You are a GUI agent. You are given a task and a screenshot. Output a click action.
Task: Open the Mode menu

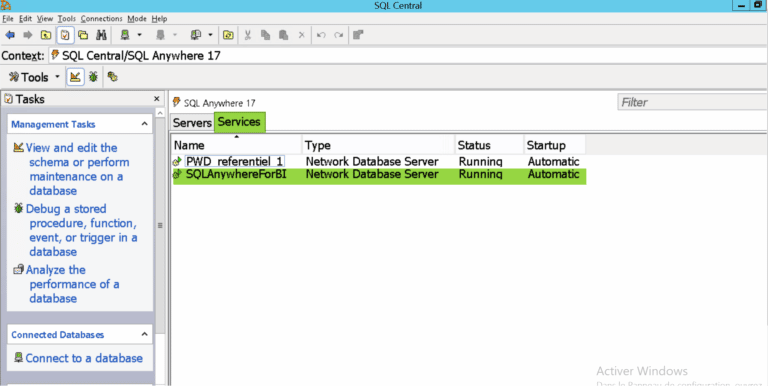pos(137,19)
